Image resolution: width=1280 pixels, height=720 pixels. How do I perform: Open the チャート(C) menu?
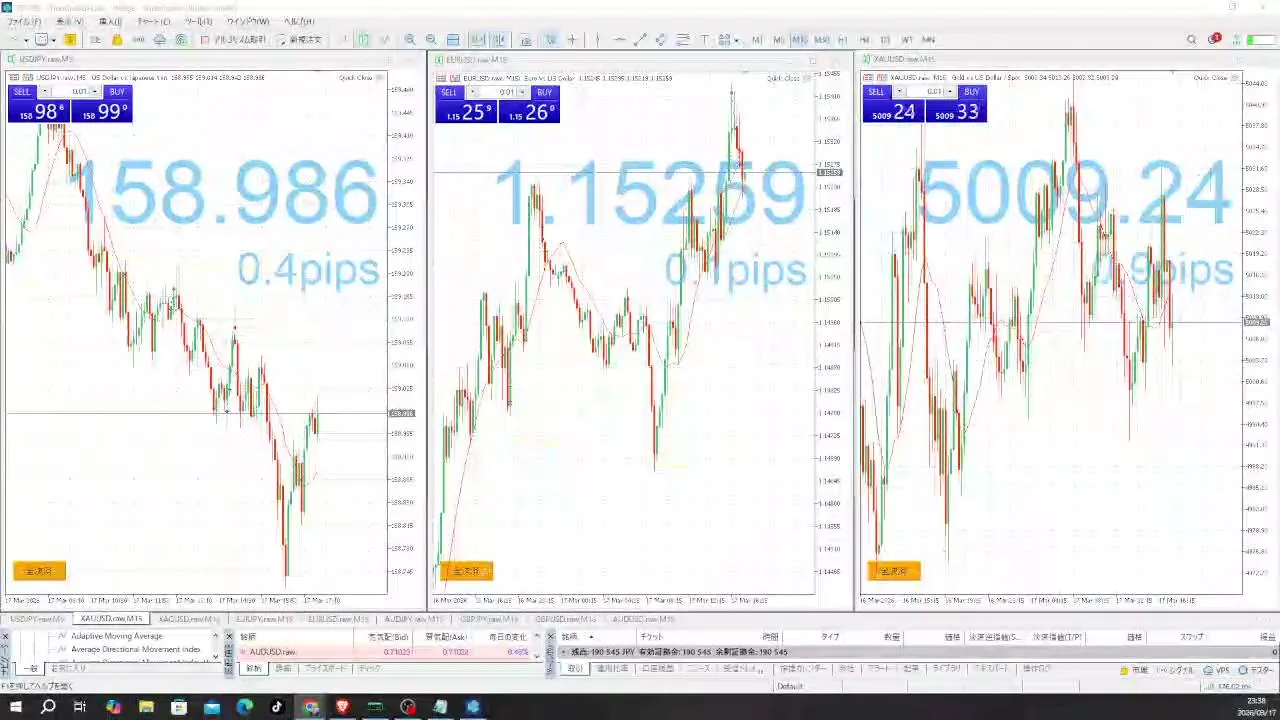153,21
